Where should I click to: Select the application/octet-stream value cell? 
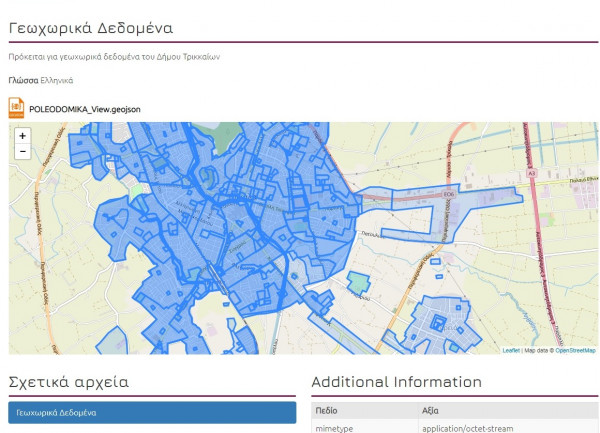(468, 427)
